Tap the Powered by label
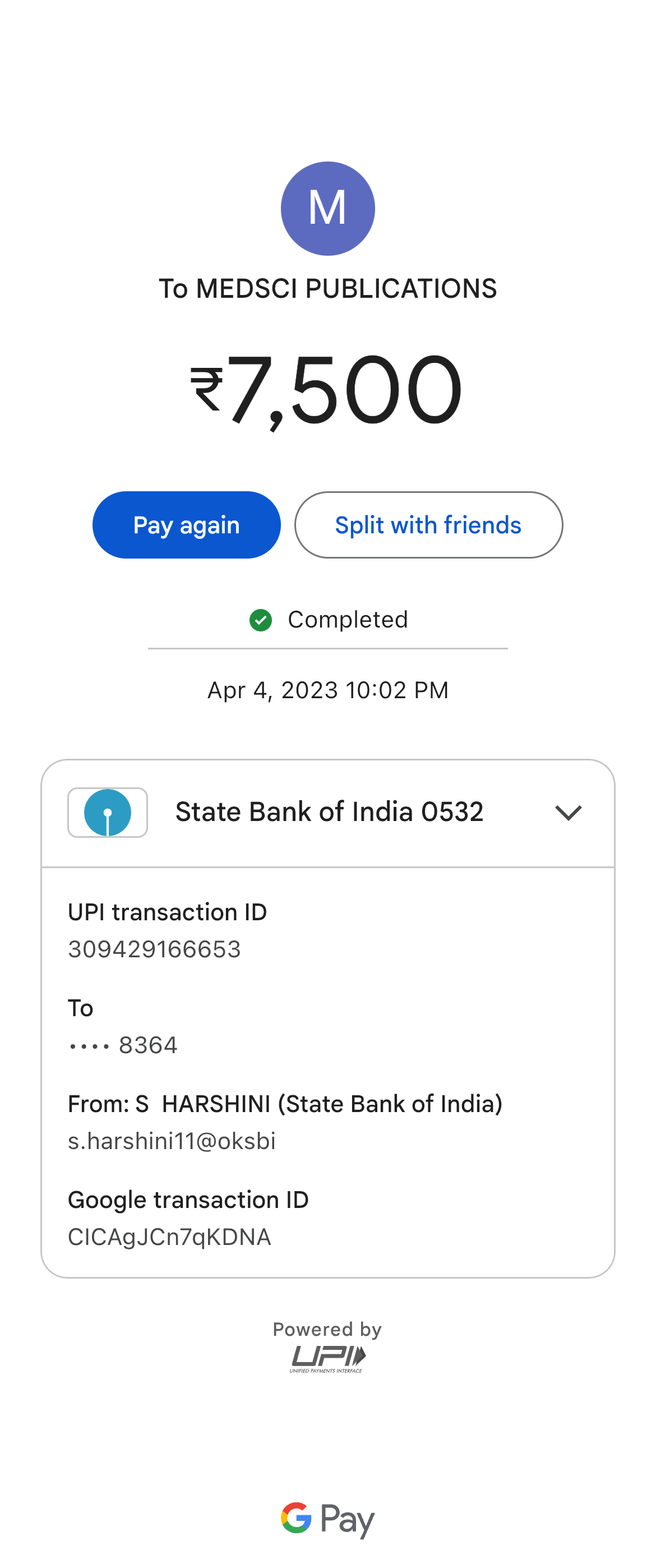 click(327, 1330)
